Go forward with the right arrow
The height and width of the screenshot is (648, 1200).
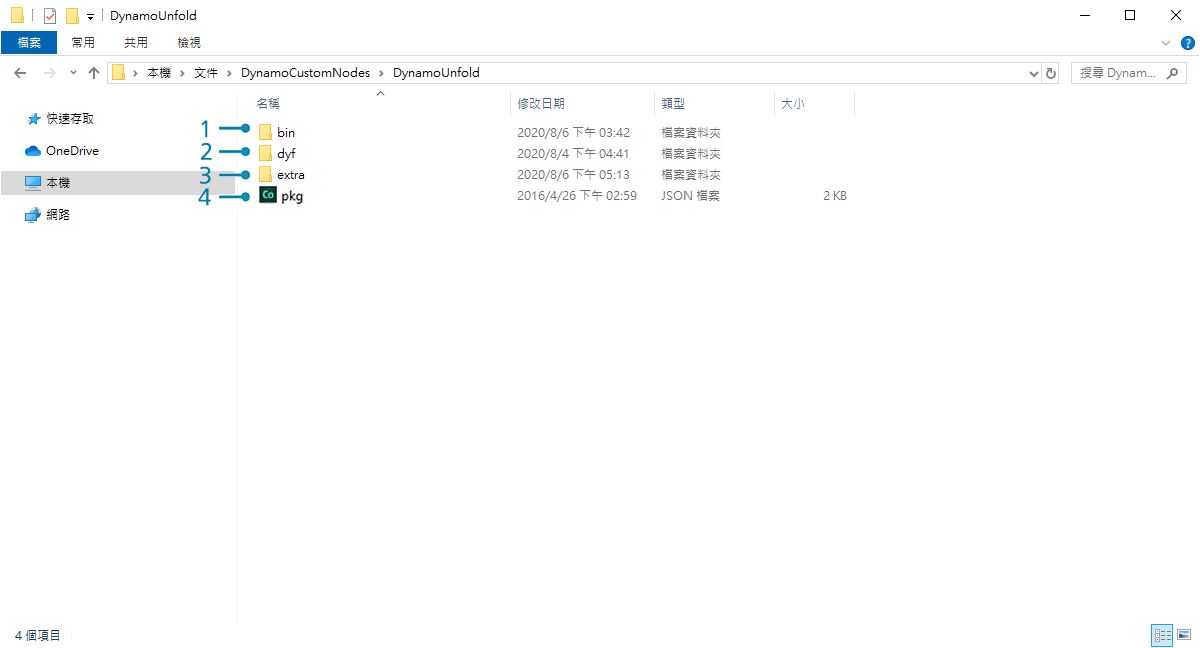click(48, 73)
